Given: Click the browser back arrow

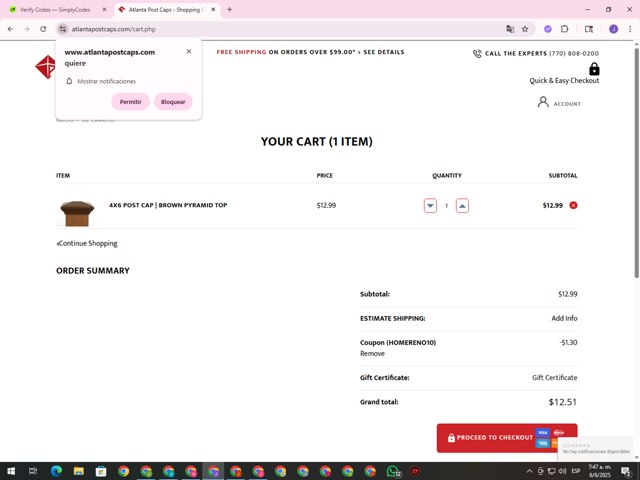Looking at the screenshot, I should [x=10, y=29].
